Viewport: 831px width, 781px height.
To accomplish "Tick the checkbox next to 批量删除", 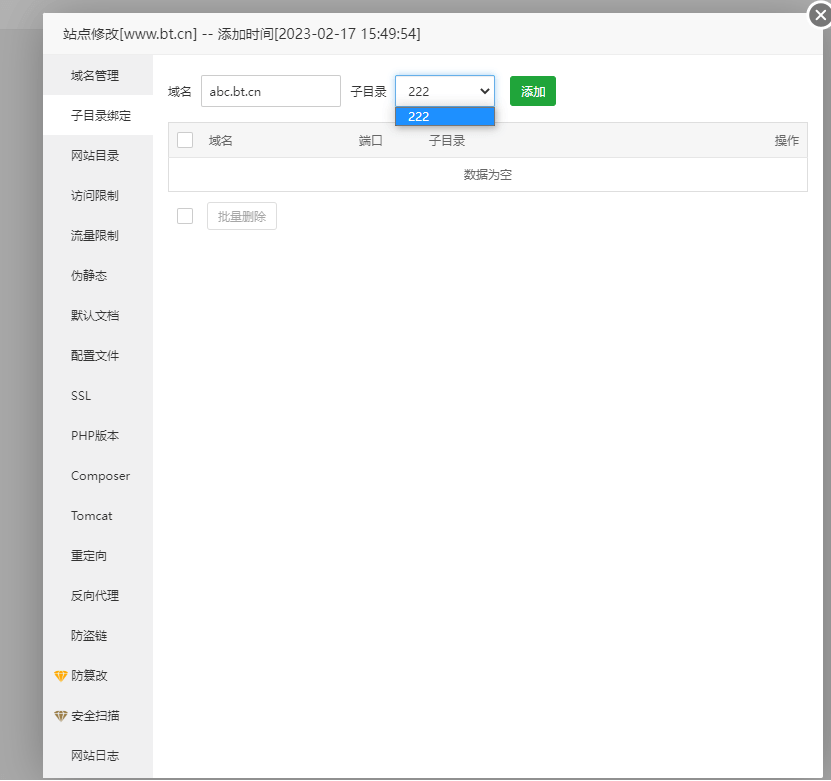I will click(185, 216).
